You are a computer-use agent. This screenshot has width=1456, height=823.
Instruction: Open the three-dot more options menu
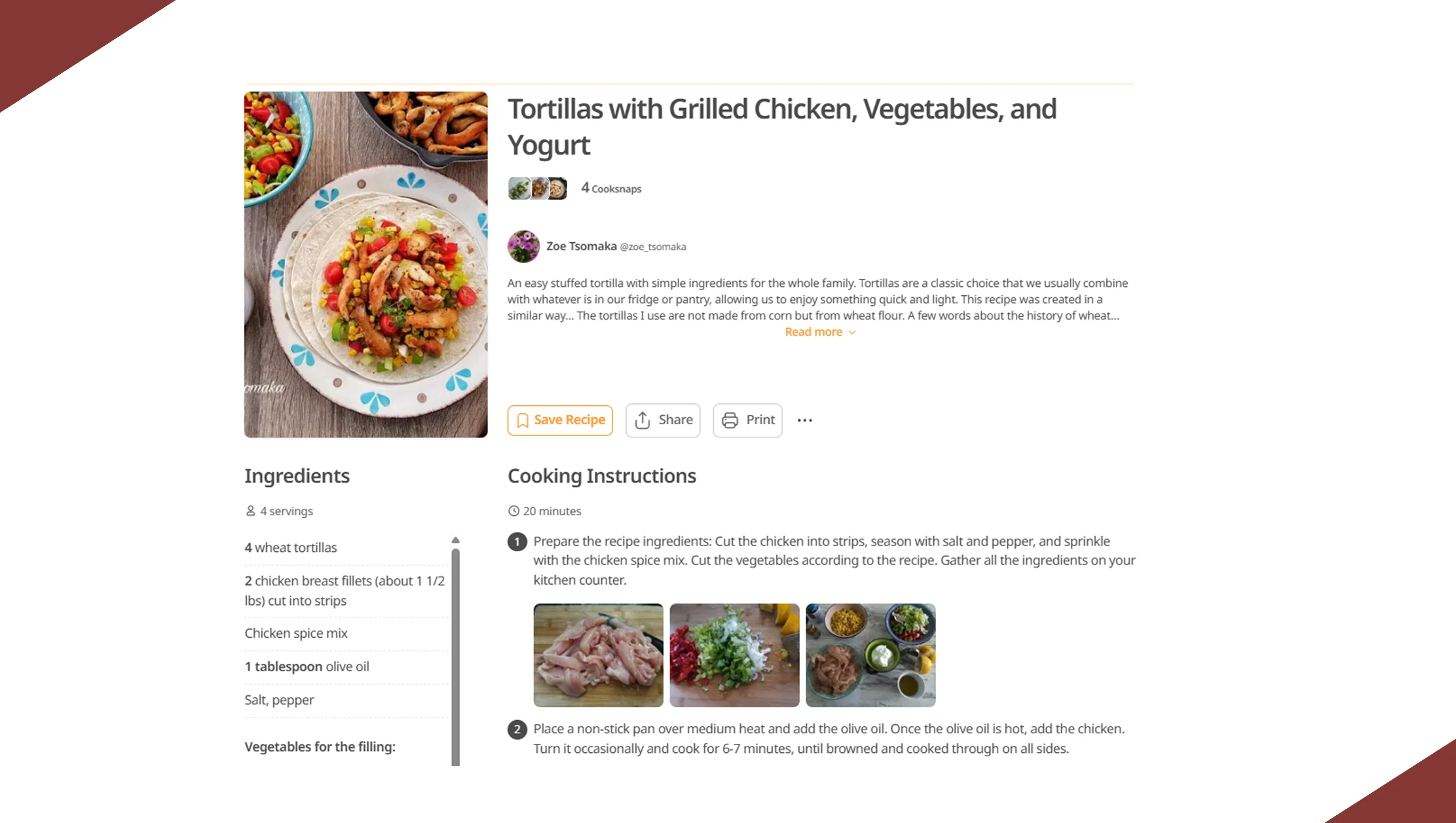[x=805, y=420]
